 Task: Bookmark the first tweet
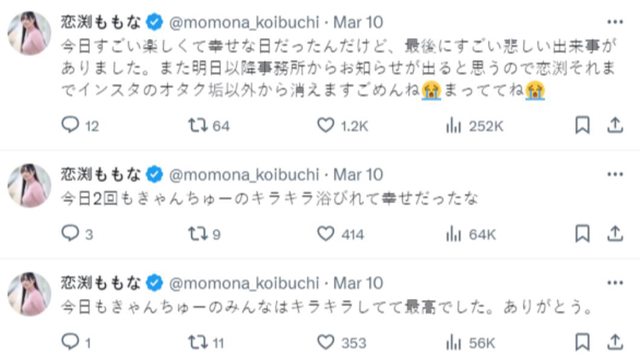coord(582,125)
